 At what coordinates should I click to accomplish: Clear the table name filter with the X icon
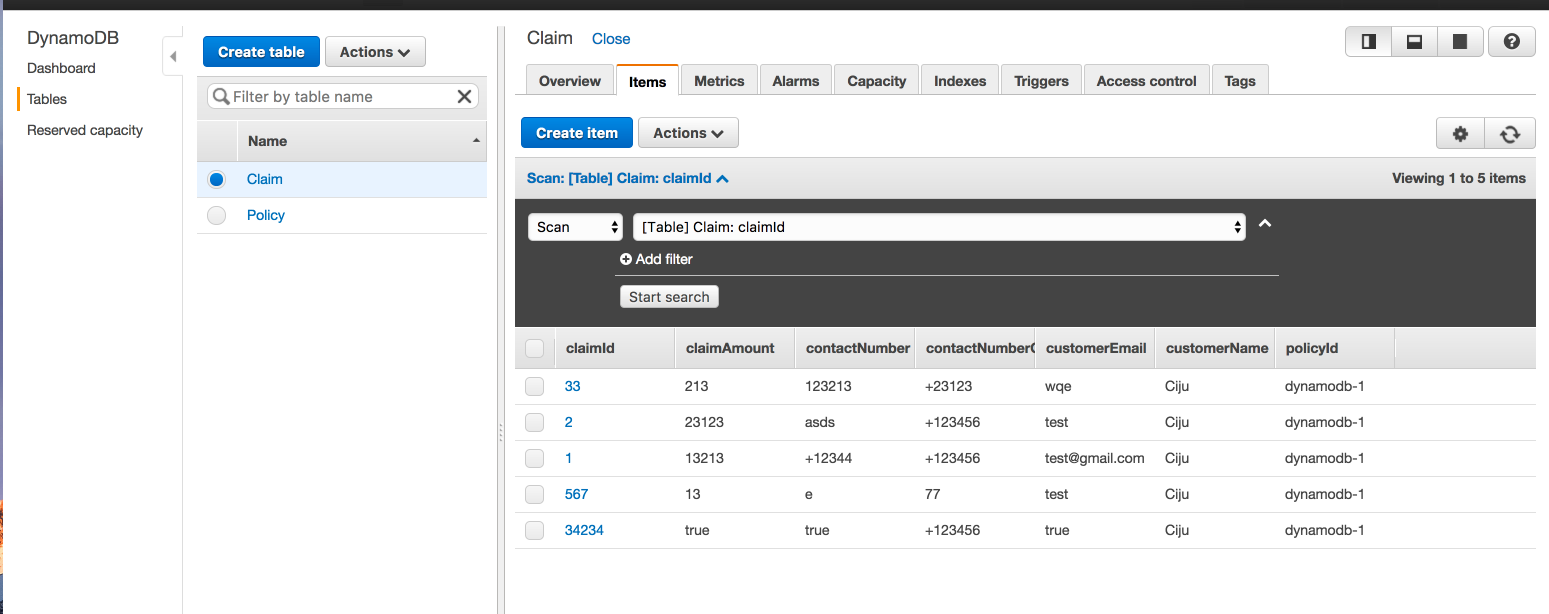[x=464, y=97]
